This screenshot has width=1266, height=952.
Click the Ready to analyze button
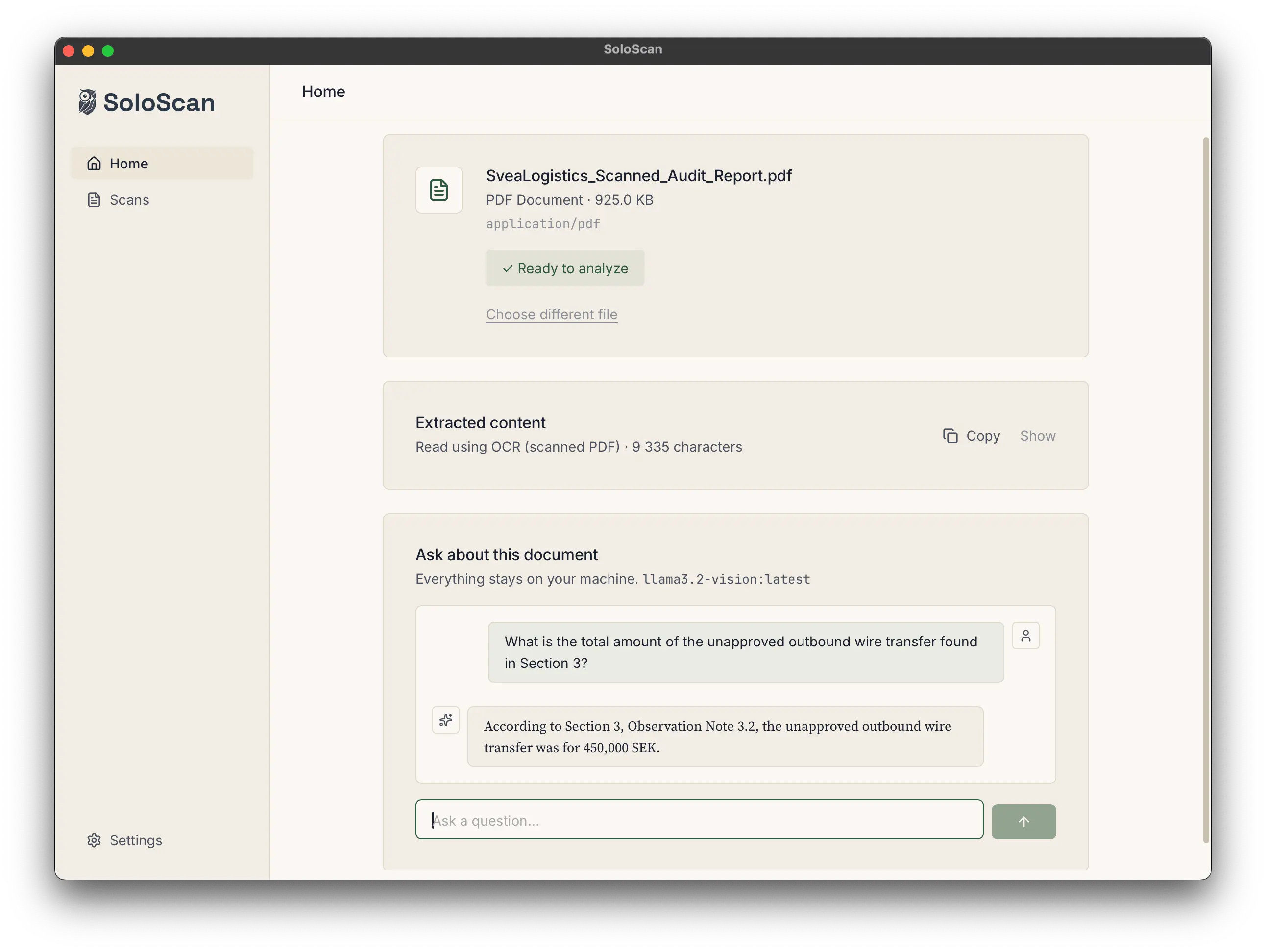click(x=565, y=268)
